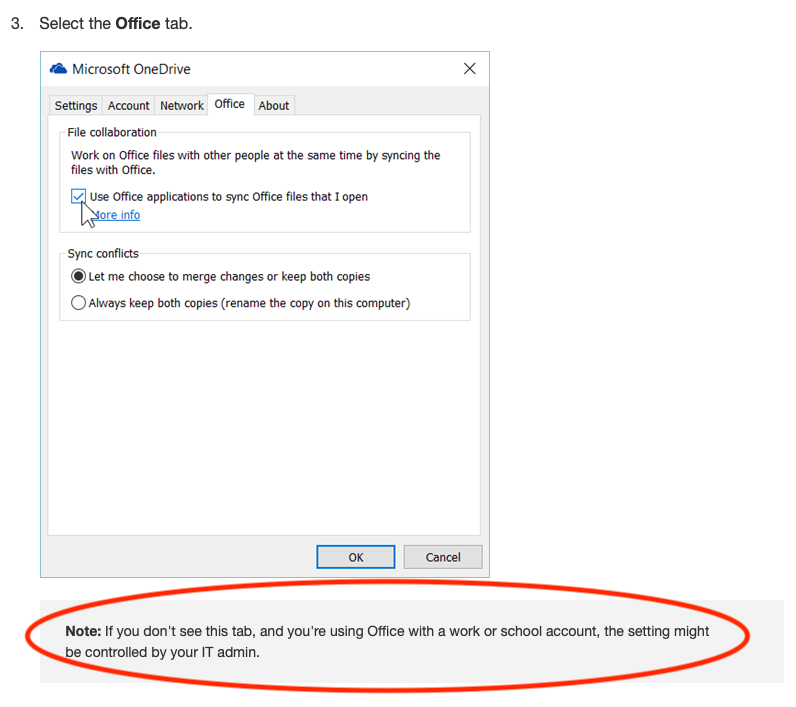Click the Microsoft OneDrive title text
796x707 pixels.
point(131,69)
